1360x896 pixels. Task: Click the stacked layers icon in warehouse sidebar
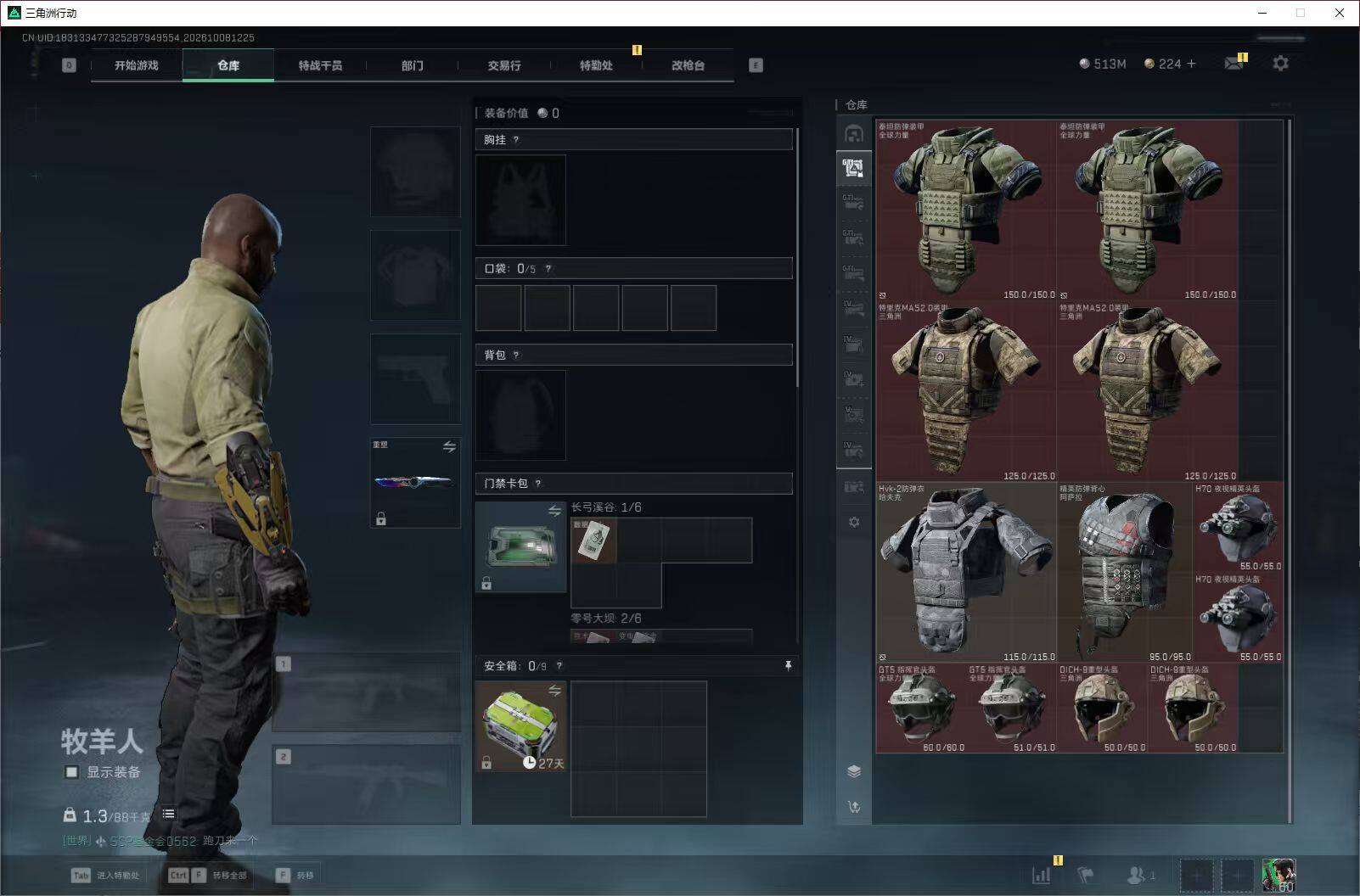coord(854,770)
